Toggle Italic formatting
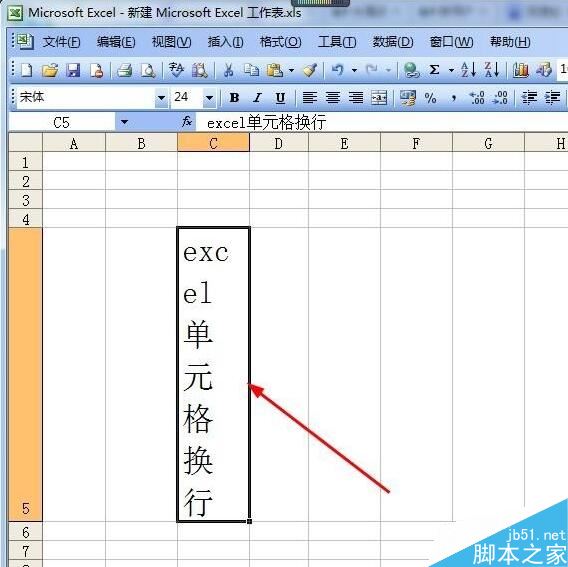This screenshot has width=568, height=567. coord(257,97)
